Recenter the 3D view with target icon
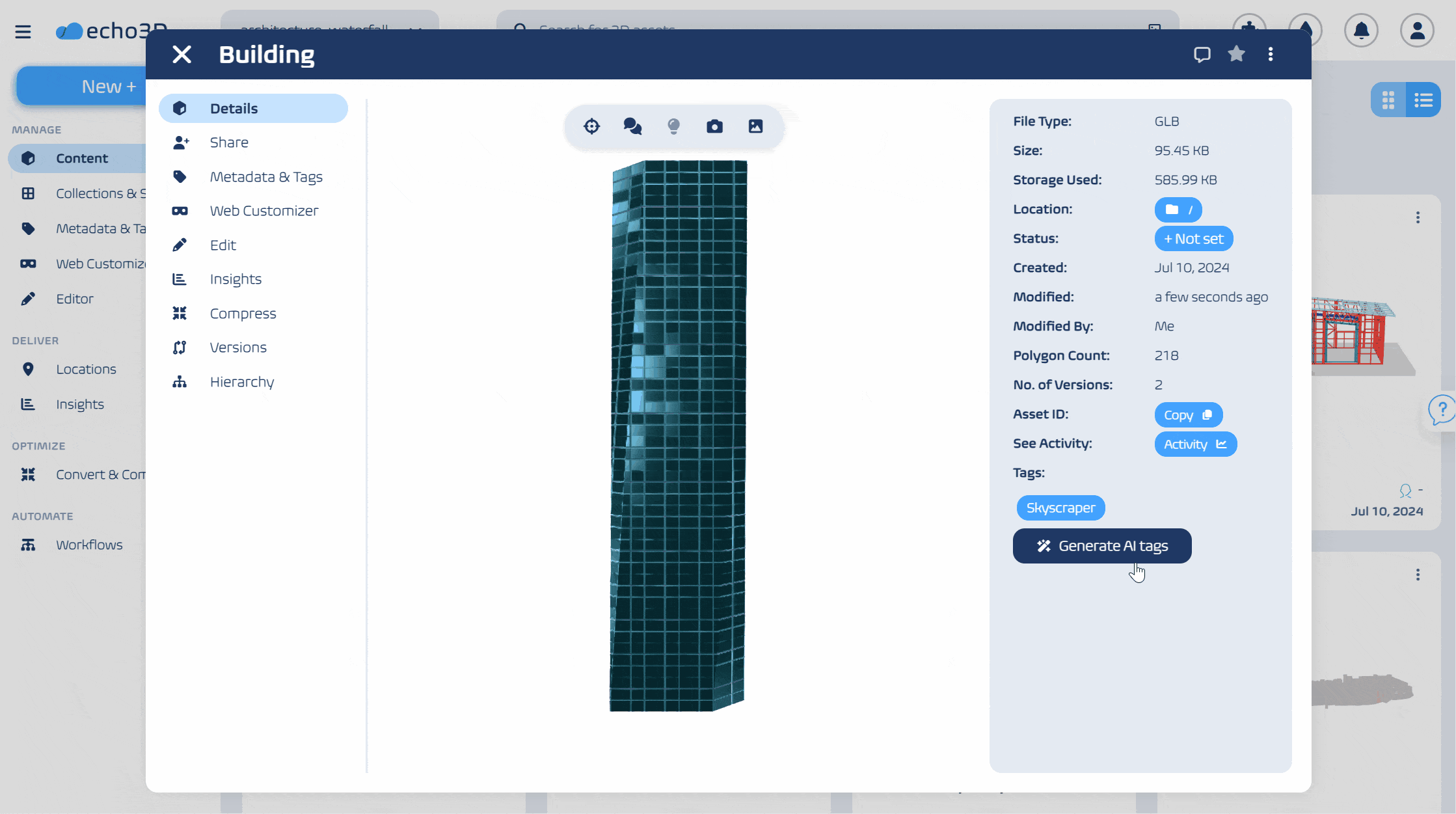 [x=591, y=126]
